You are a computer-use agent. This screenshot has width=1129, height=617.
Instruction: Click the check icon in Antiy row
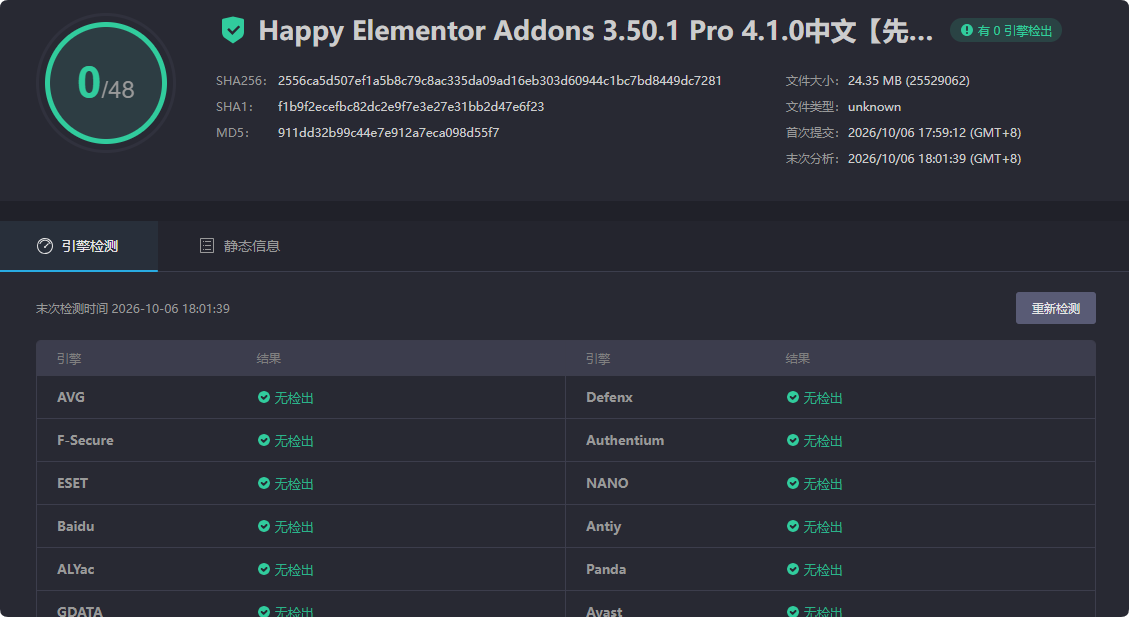tap(793, 526)
